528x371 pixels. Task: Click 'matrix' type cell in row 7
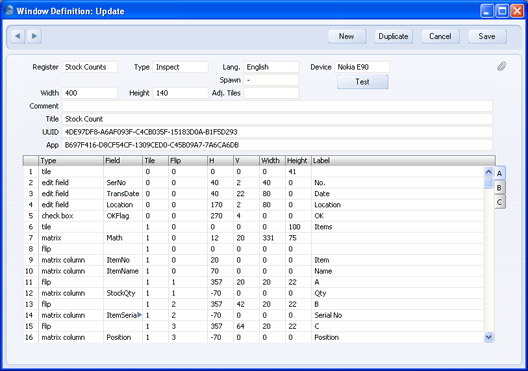(x=71, y=238)
